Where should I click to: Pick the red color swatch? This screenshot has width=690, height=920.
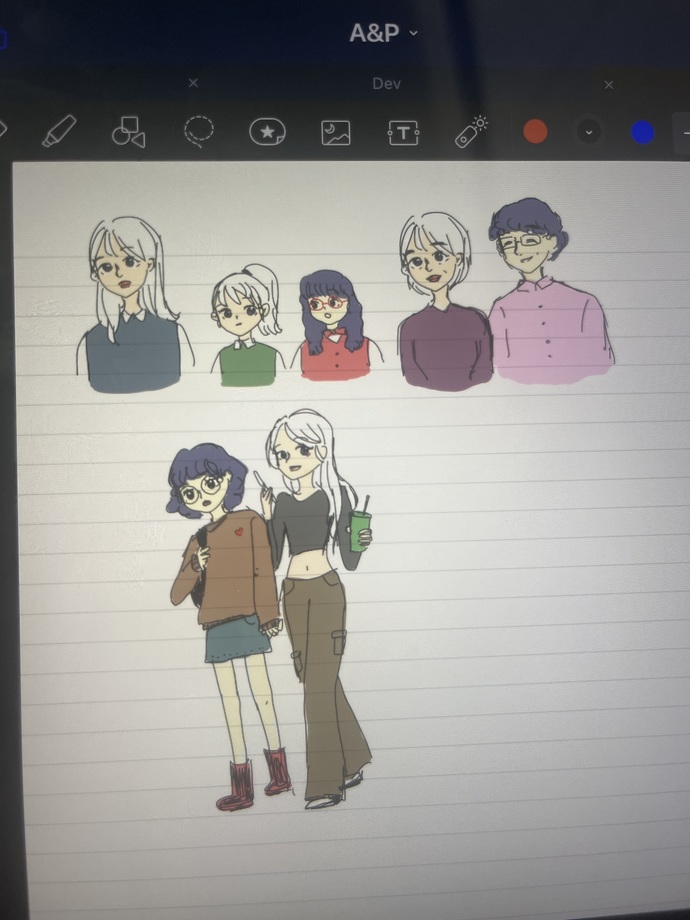[535, 131]
